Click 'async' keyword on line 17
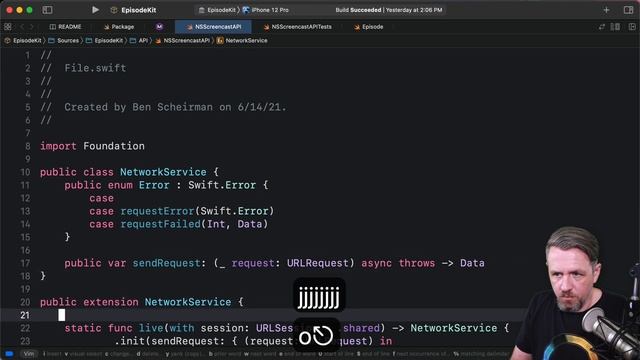 coord(376,263)
